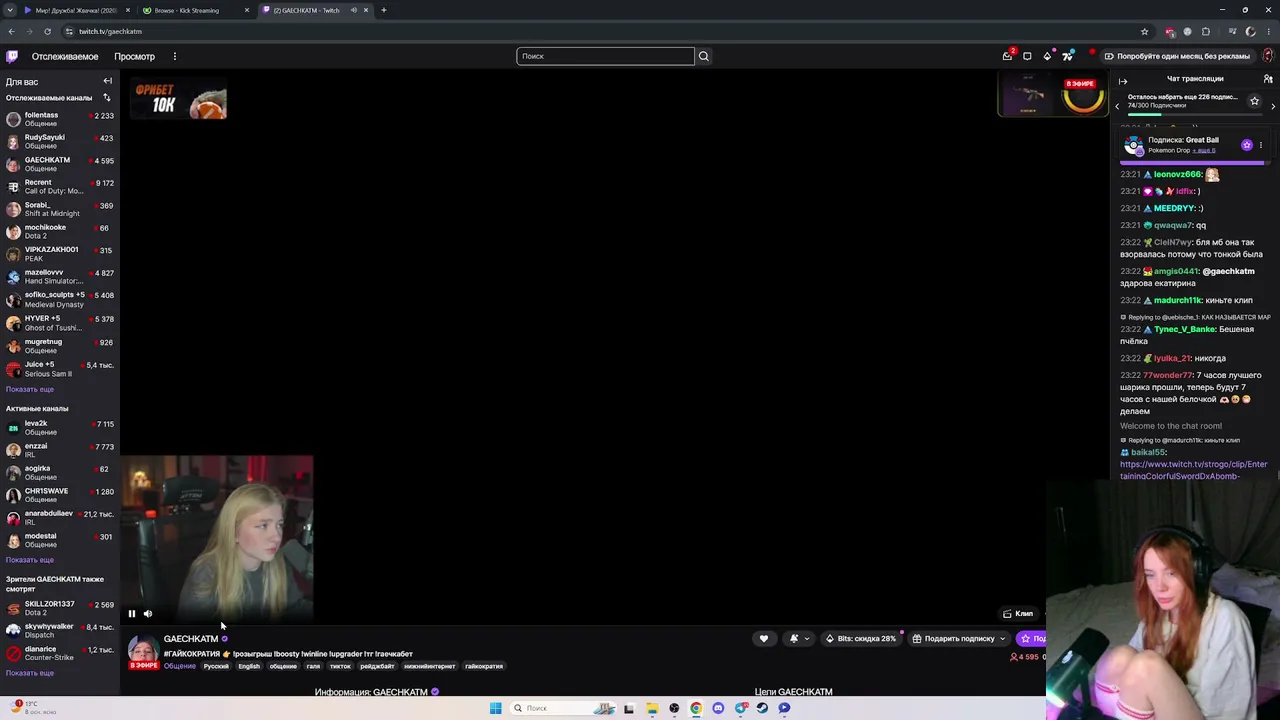The image size is (1280, 720).
Task: Click the '+ еще 6' link
Action: coord(1204,150)
